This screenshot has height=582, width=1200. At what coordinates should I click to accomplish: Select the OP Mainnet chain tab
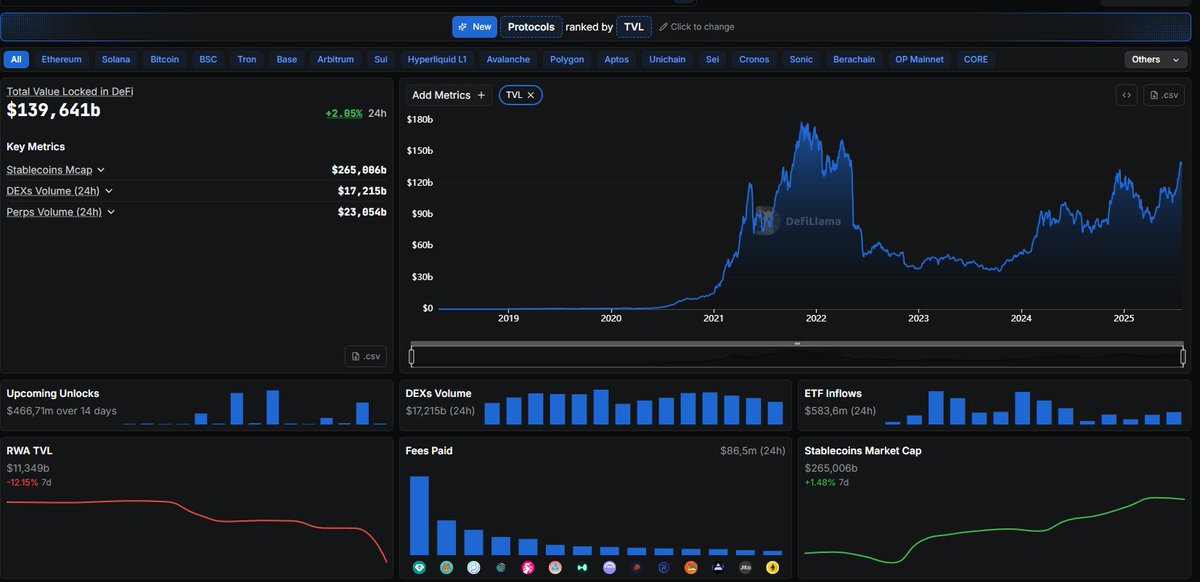point(919,59)
